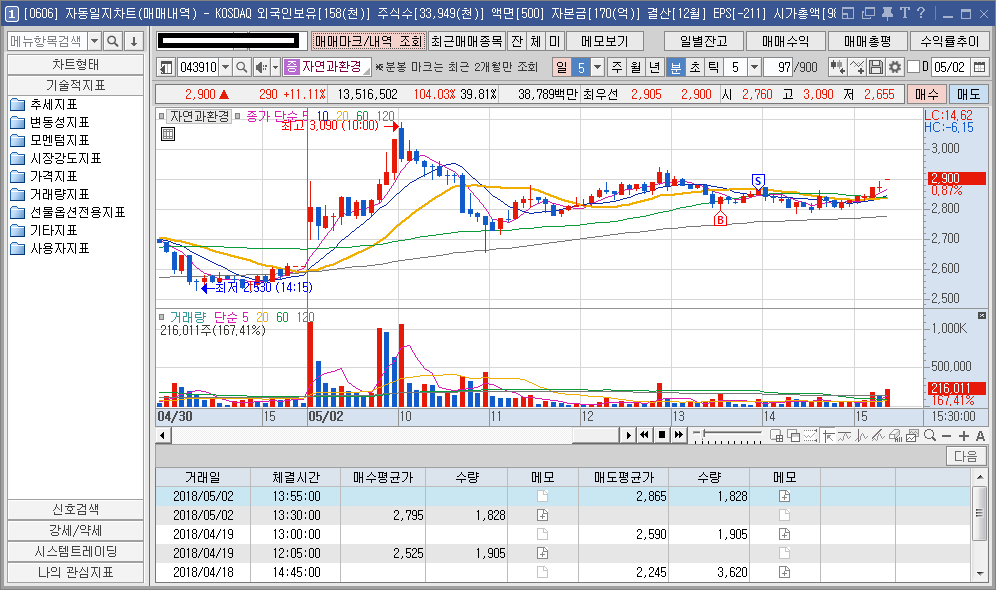Select the 초 seconds period button

(x=695, y=67)
